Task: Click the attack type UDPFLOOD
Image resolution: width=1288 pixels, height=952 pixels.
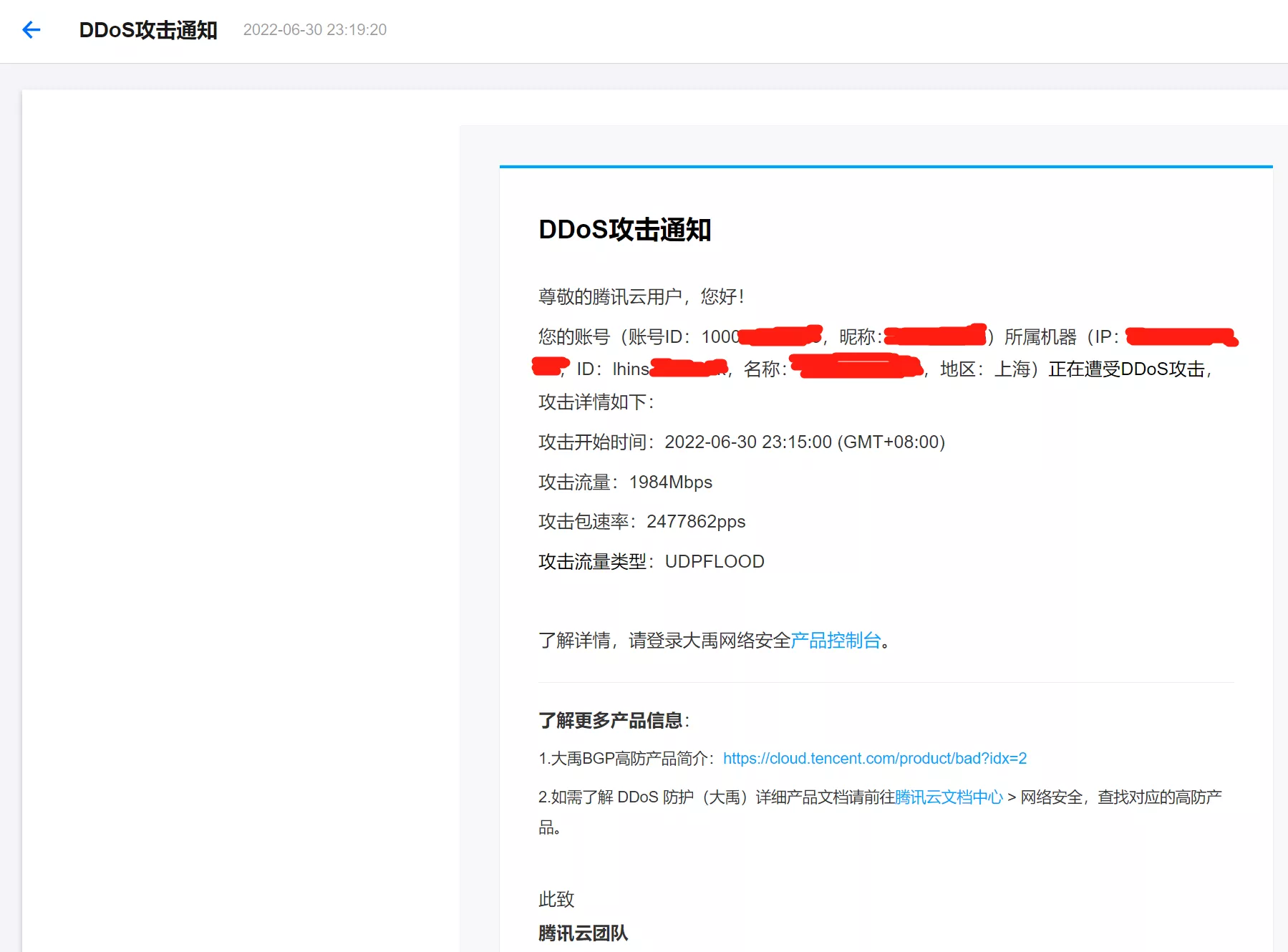Action: tap(715, 562)
